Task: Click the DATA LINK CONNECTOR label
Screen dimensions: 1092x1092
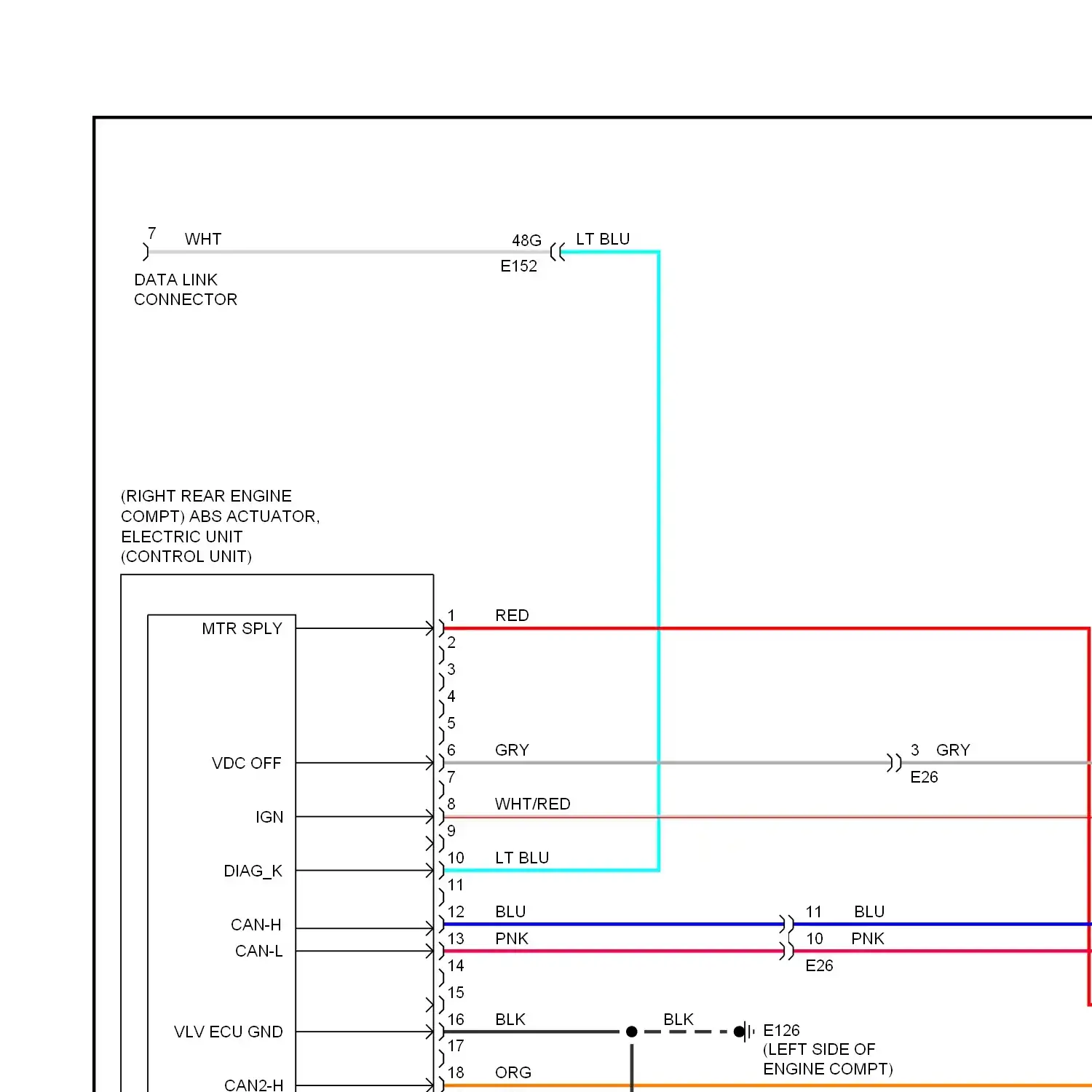Action: [x=186, y=290]
